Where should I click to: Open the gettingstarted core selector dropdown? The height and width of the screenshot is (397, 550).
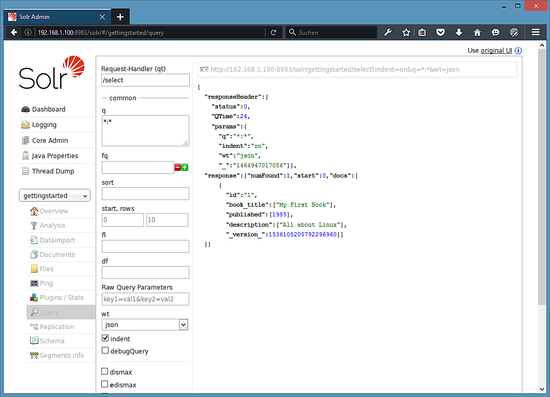(55, 196)
